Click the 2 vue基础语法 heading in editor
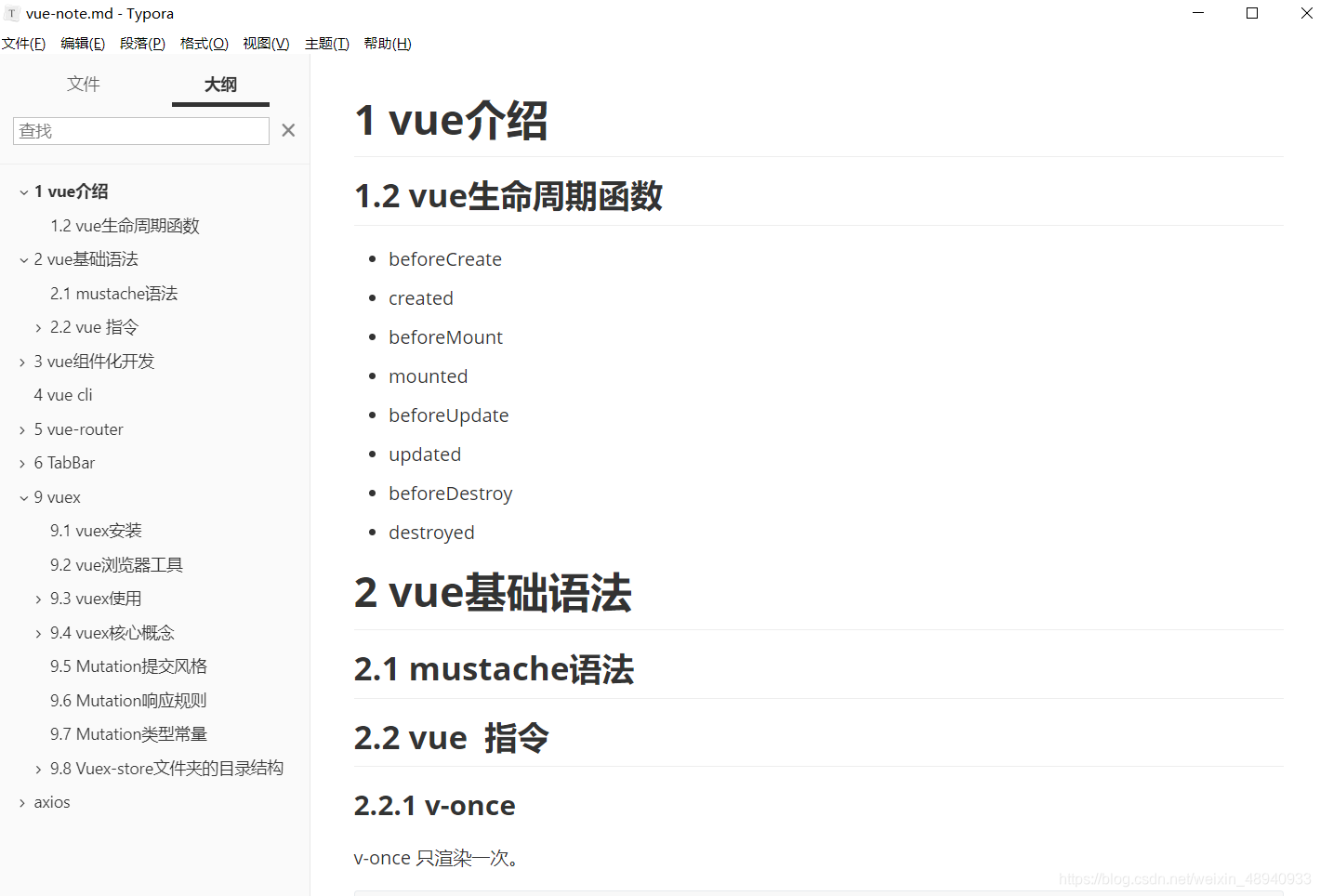Viewport: 1320px width, 896px height. click(x=493, y=593)
